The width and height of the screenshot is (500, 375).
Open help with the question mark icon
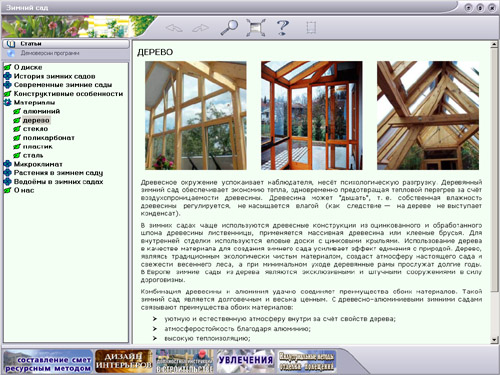(x=283, y=27)
